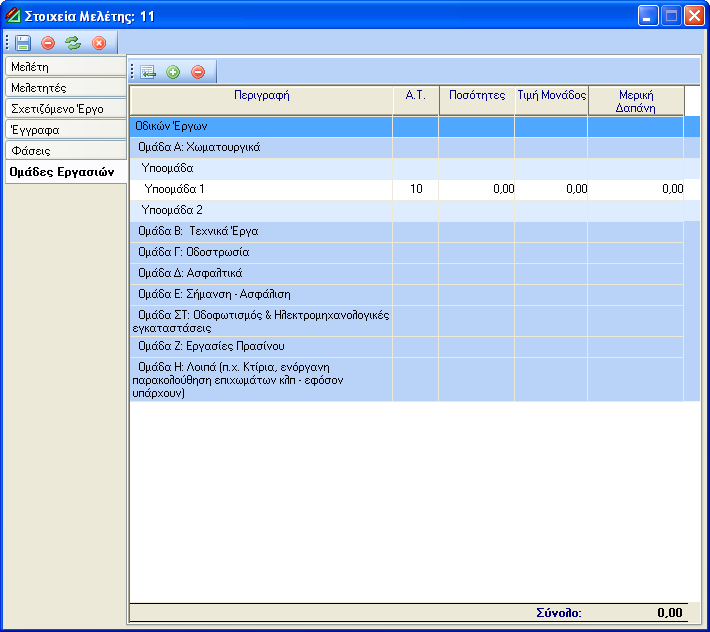Select the Ομάδα Γ: Οδοστρωσία row
The height and width of the screenshot is (632, 710).
pyautogui.click(x=415, y=252)
